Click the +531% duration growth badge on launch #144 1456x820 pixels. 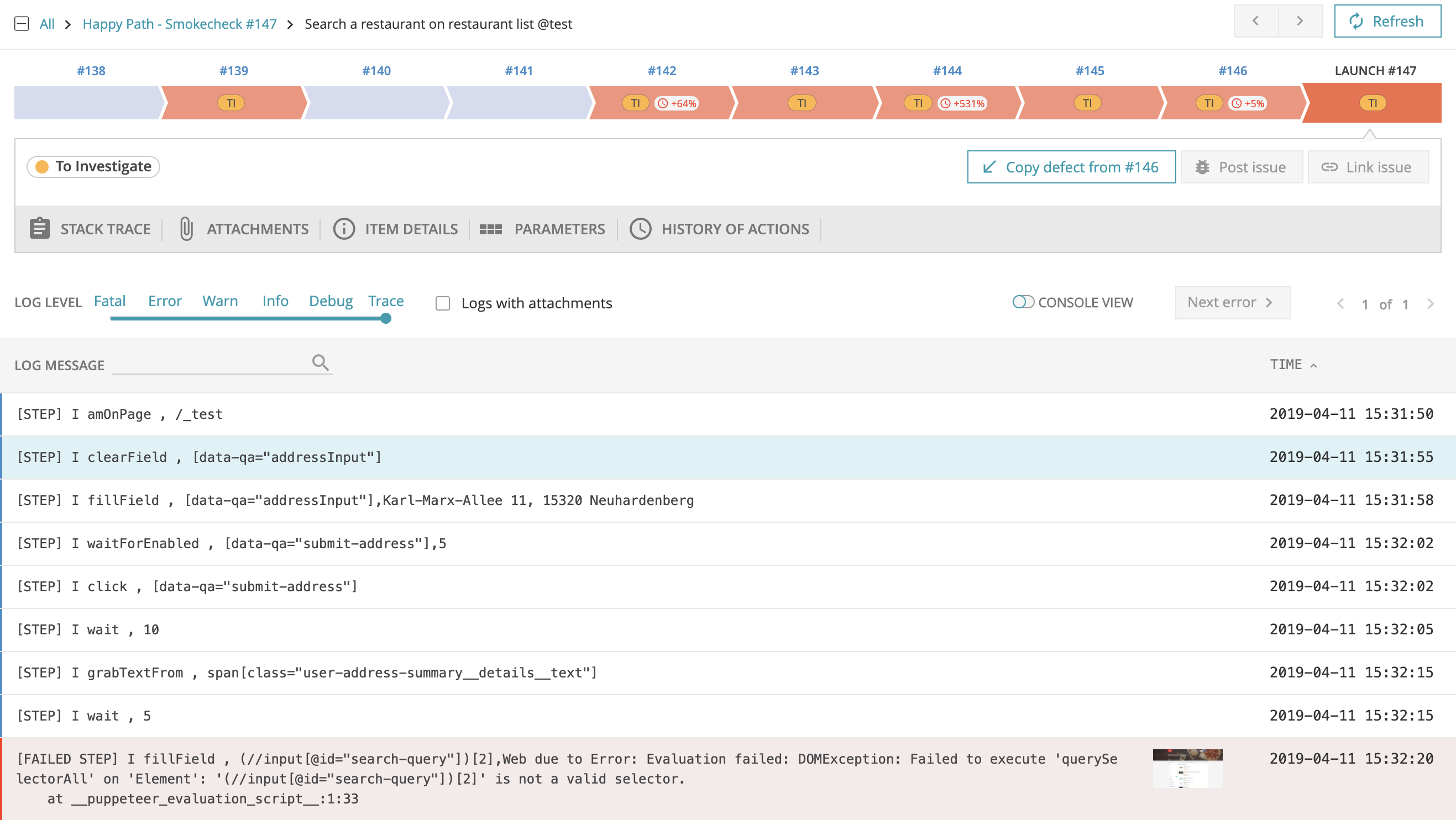962,103
